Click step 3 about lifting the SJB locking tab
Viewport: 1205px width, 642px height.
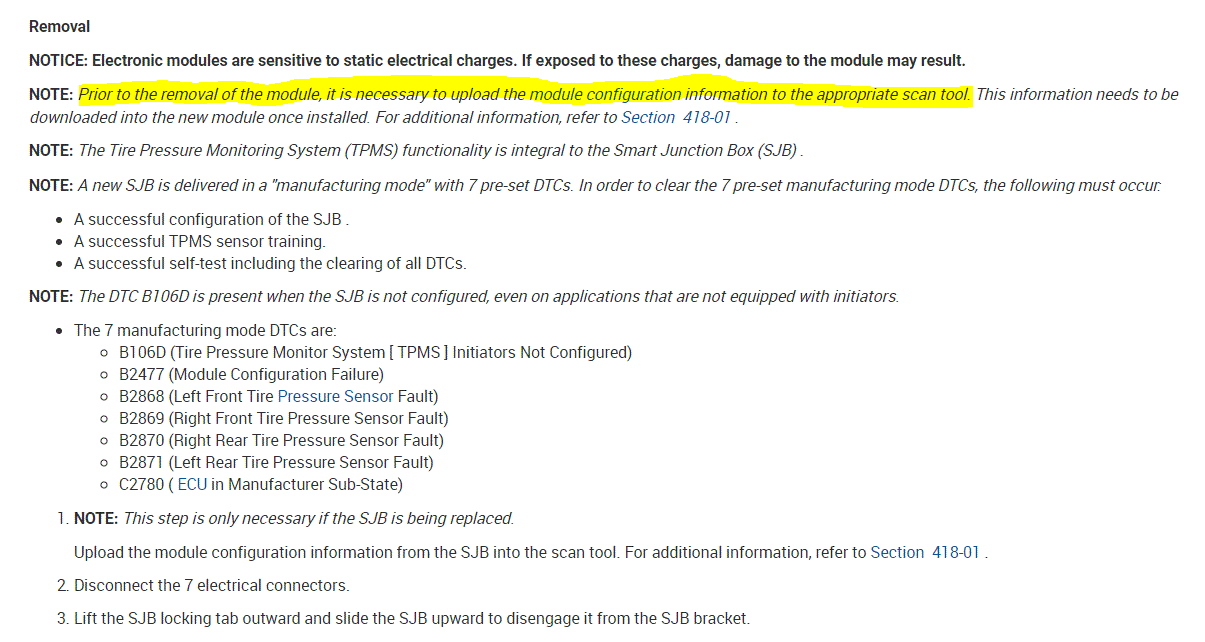click(x=410, y=618)
